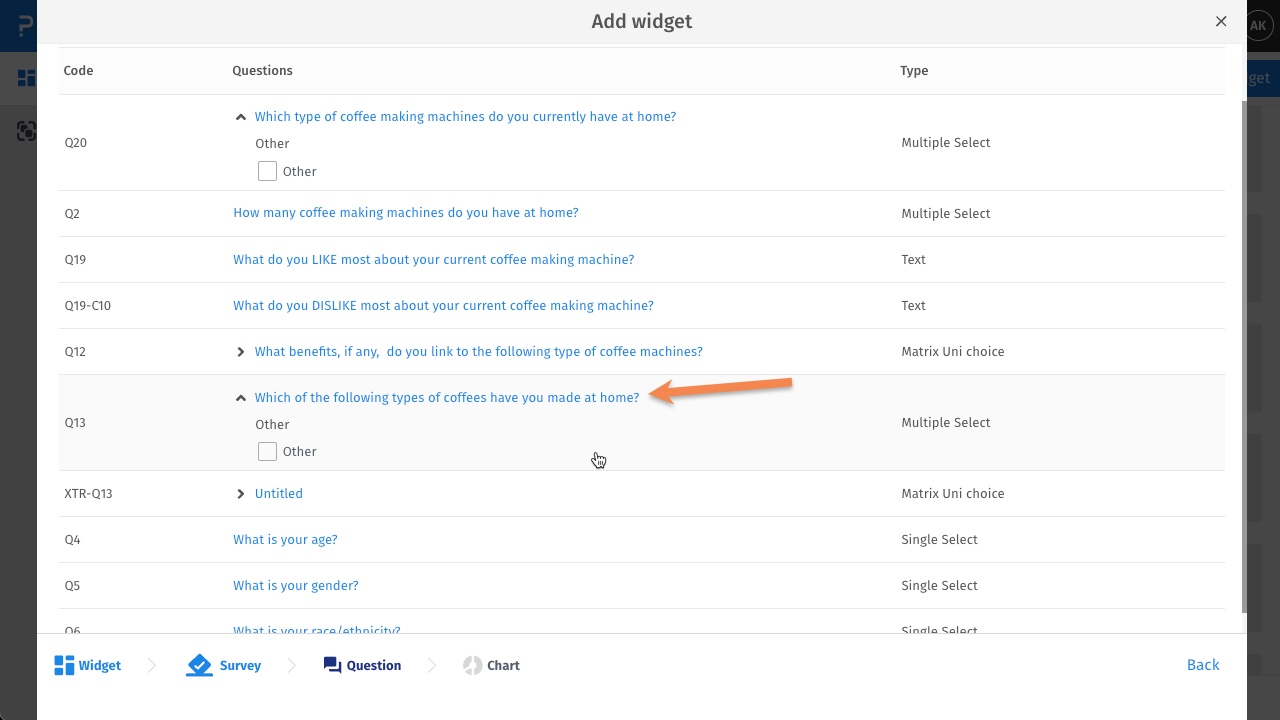The height and width of the screenshot is (720, 1280).
Task: Collapse the Q20 coffee machines question
Action: [240, 117]
